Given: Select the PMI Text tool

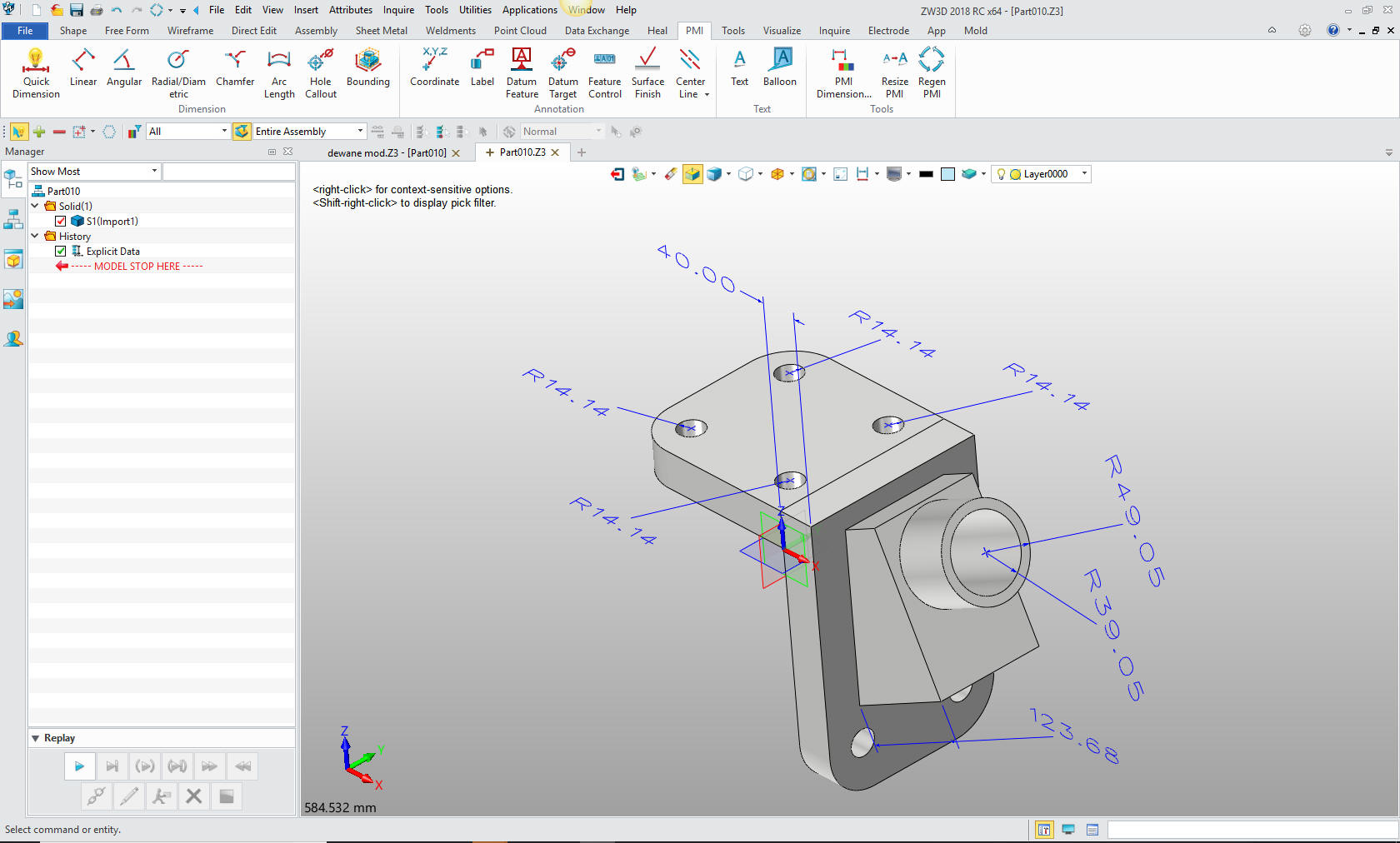Looking at the screenshot, I should 740,67.
